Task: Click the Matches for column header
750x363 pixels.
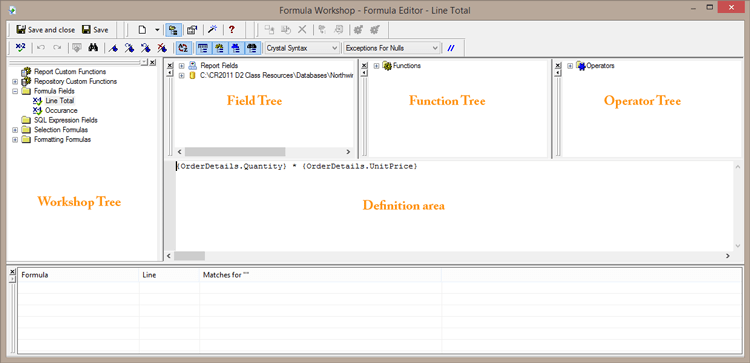Action: (320, 275)
